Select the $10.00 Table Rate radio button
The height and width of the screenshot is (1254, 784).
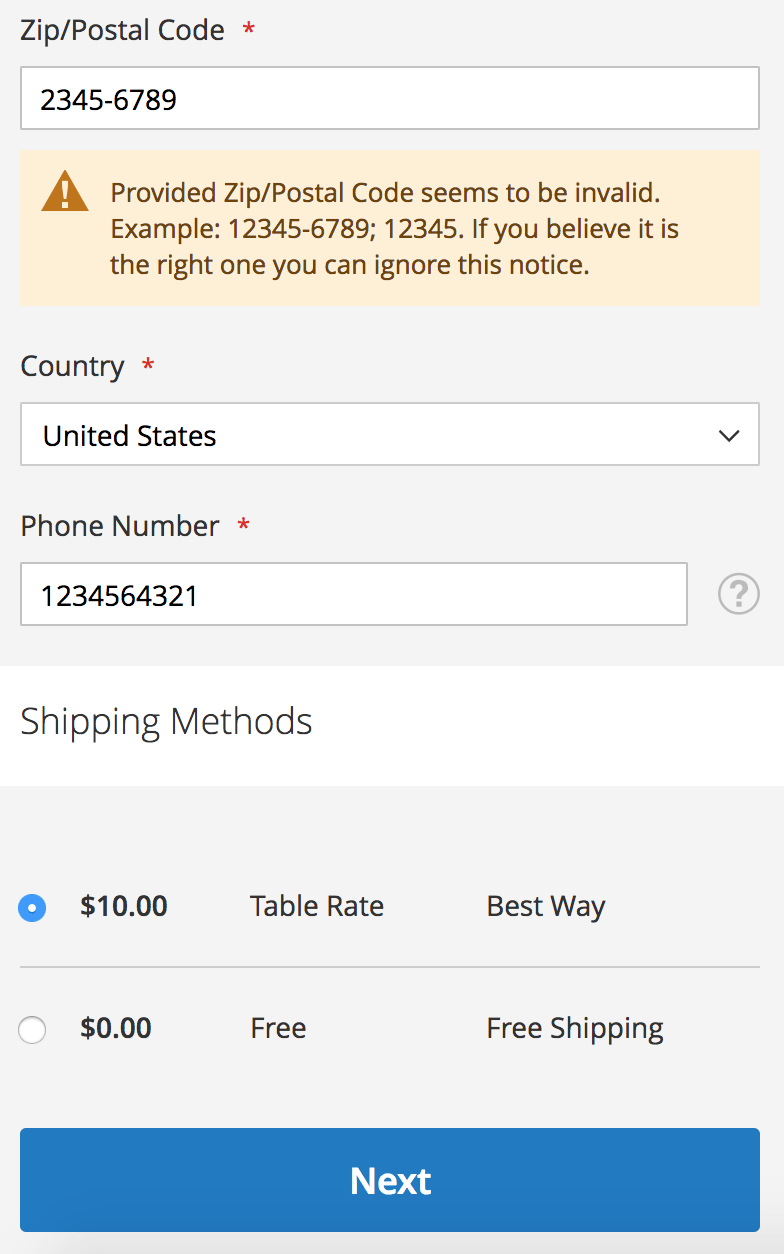[x=32, y=907]
